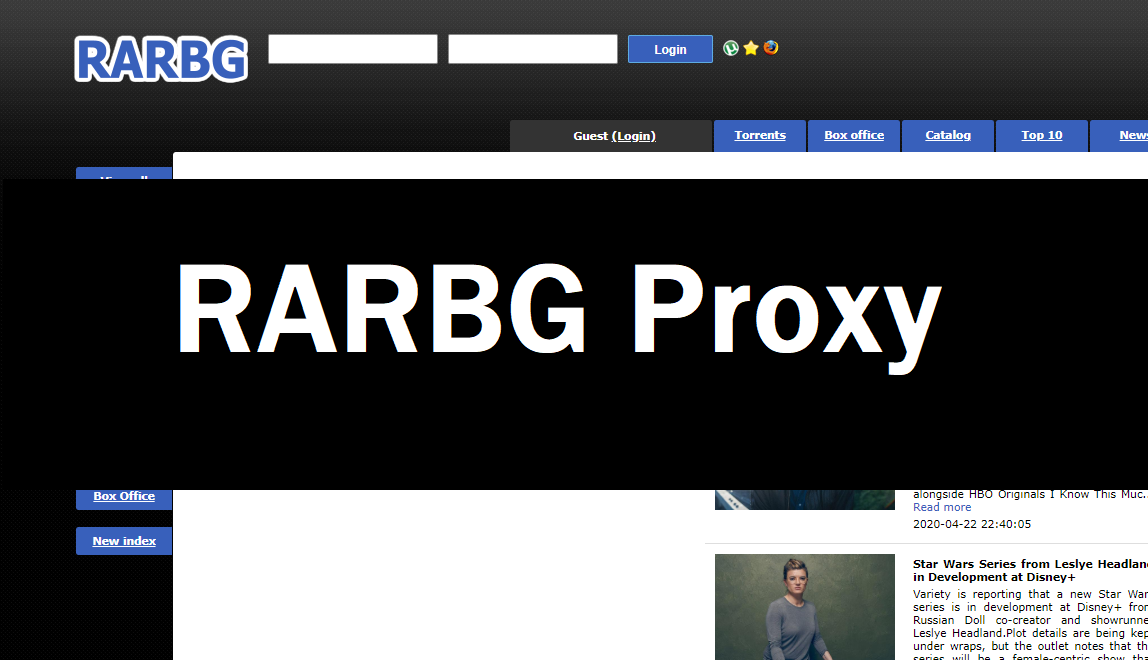Click the yellow bookmark star icon
The width and height of the screenshot is (1148, 660).
[750, 48]
